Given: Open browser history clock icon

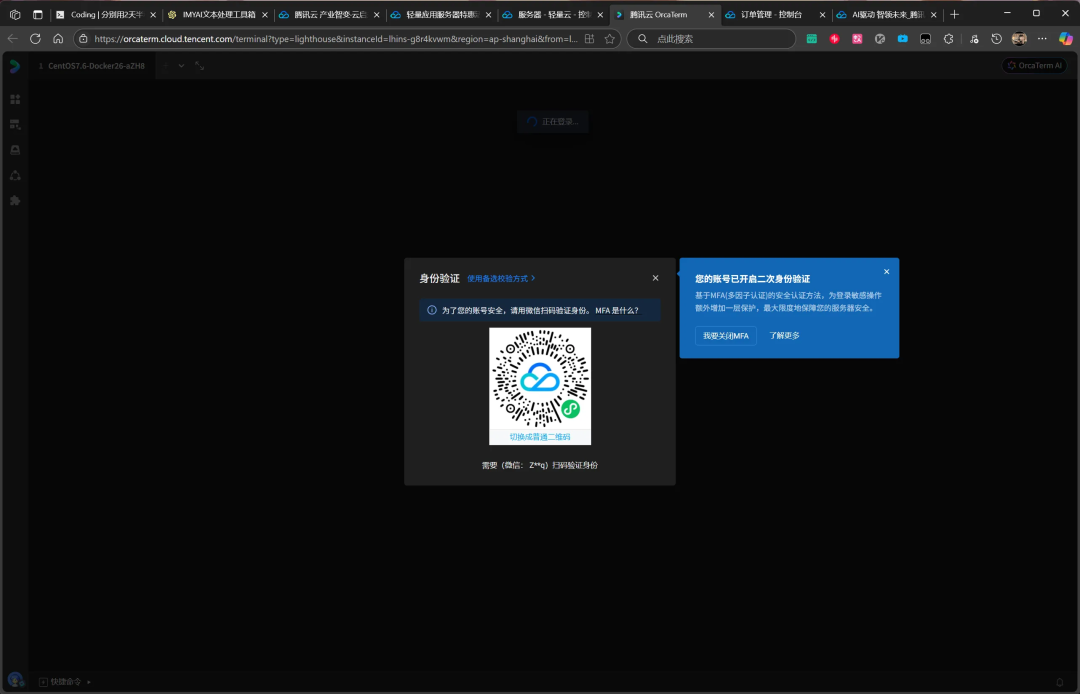Looking at the screenshot, I should click(997, 39).
